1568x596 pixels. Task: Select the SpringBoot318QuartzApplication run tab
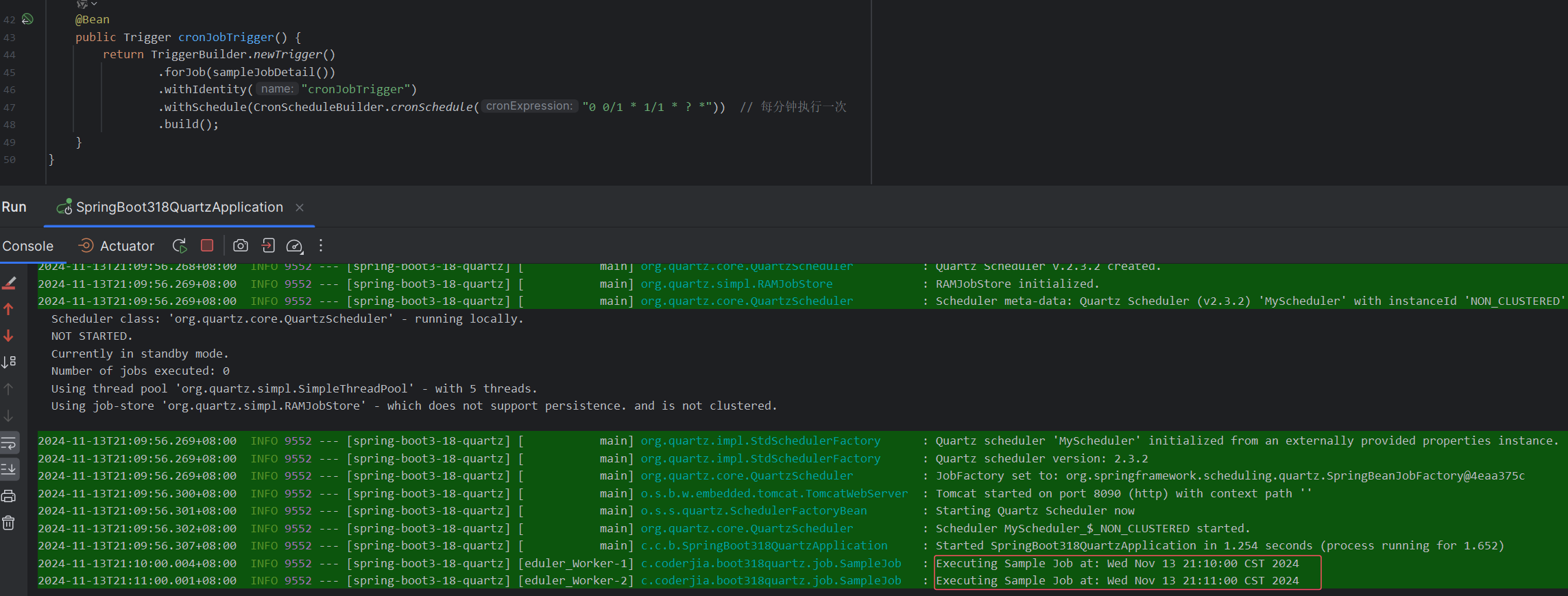tap(180, 207)
